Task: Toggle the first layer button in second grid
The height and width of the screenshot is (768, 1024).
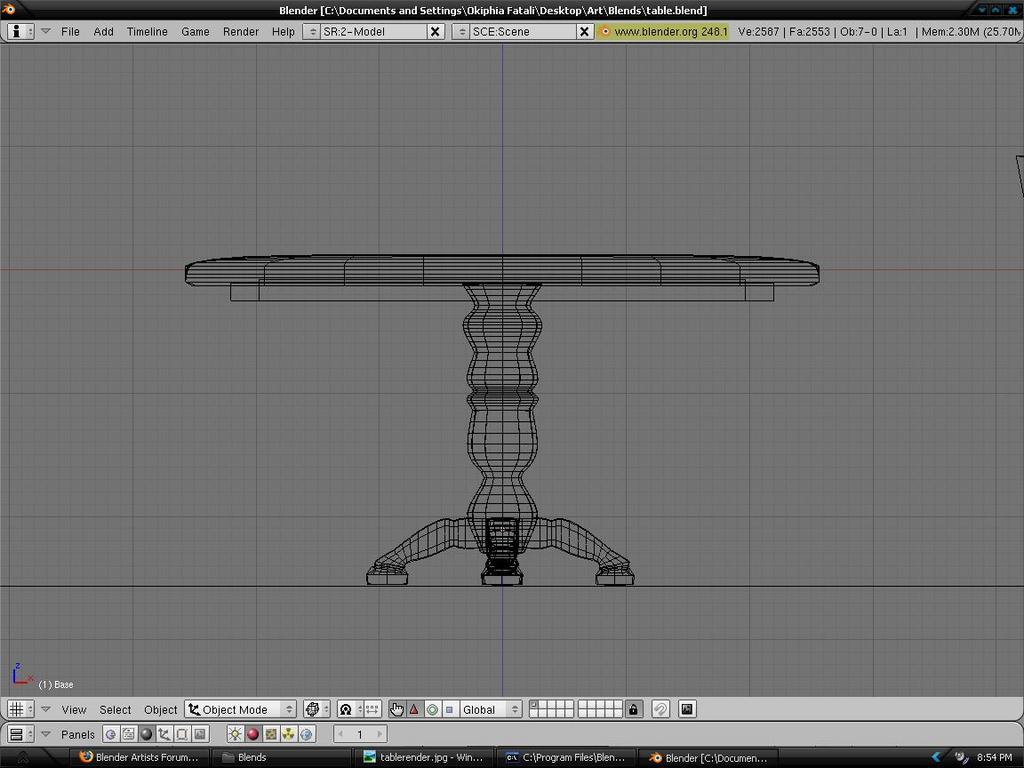Action: point(583,705)
